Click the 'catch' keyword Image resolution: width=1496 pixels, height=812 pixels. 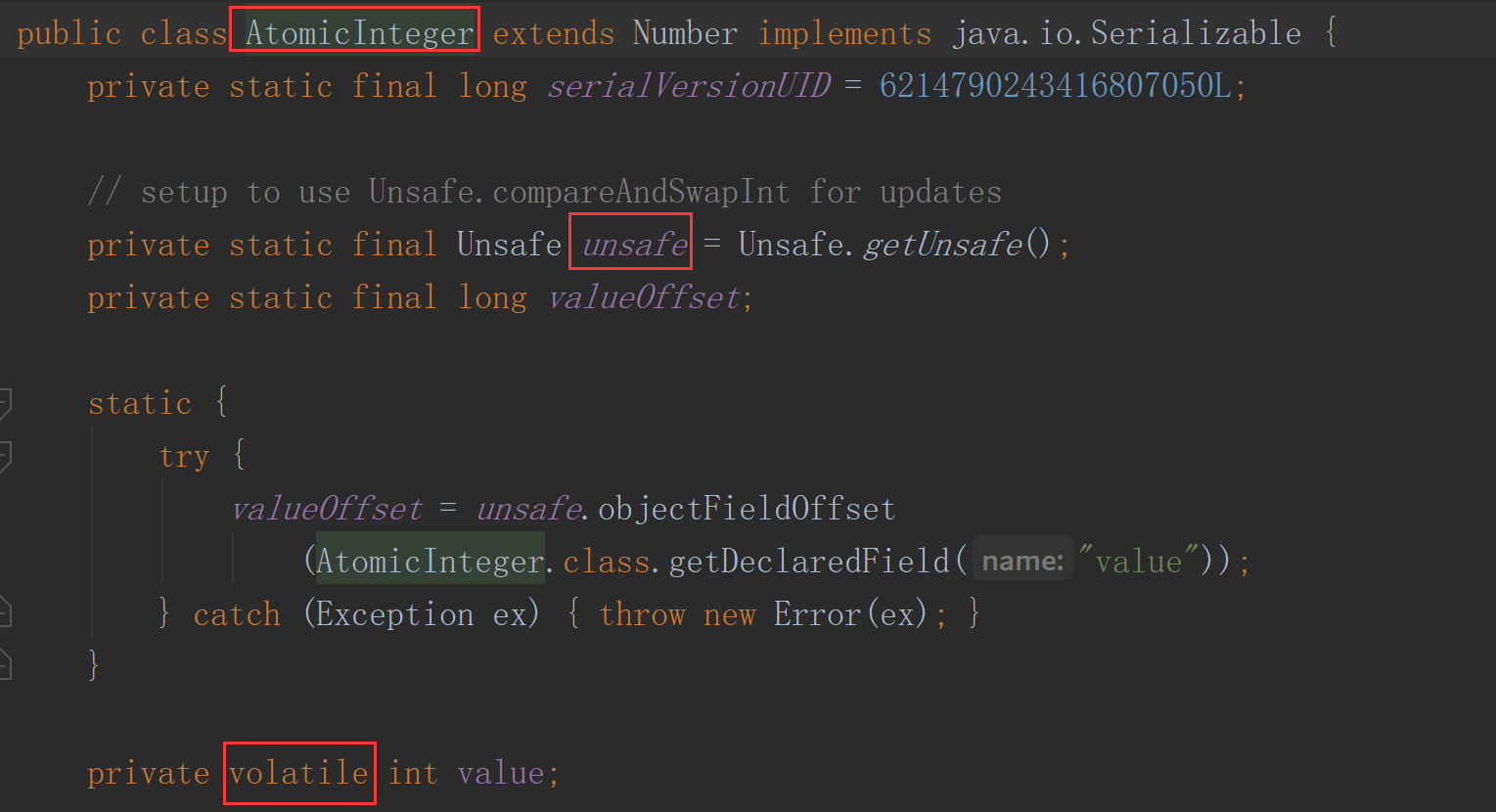coord(237,614)
